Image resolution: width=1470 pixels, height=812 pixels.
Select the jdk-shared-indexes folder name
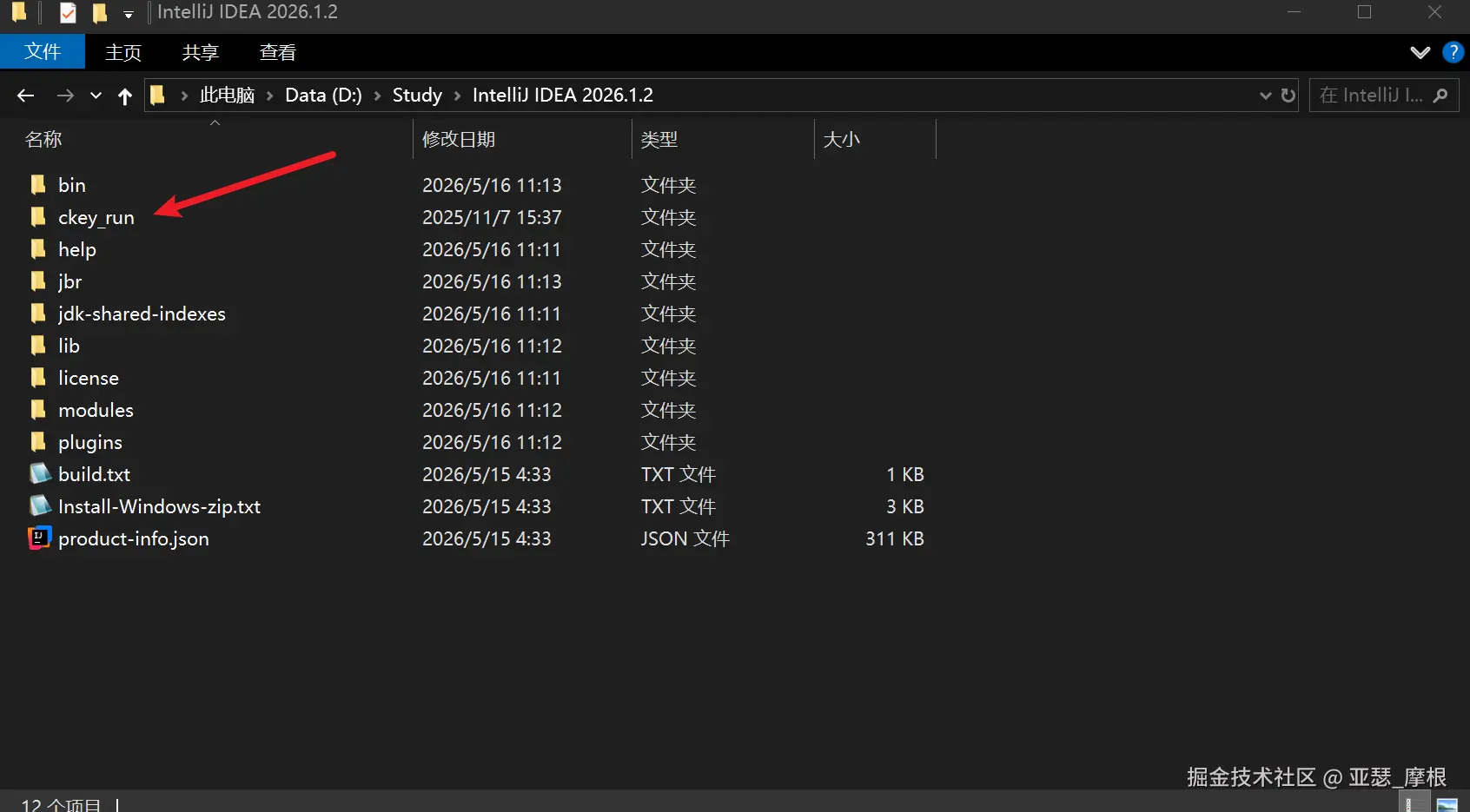142,314
